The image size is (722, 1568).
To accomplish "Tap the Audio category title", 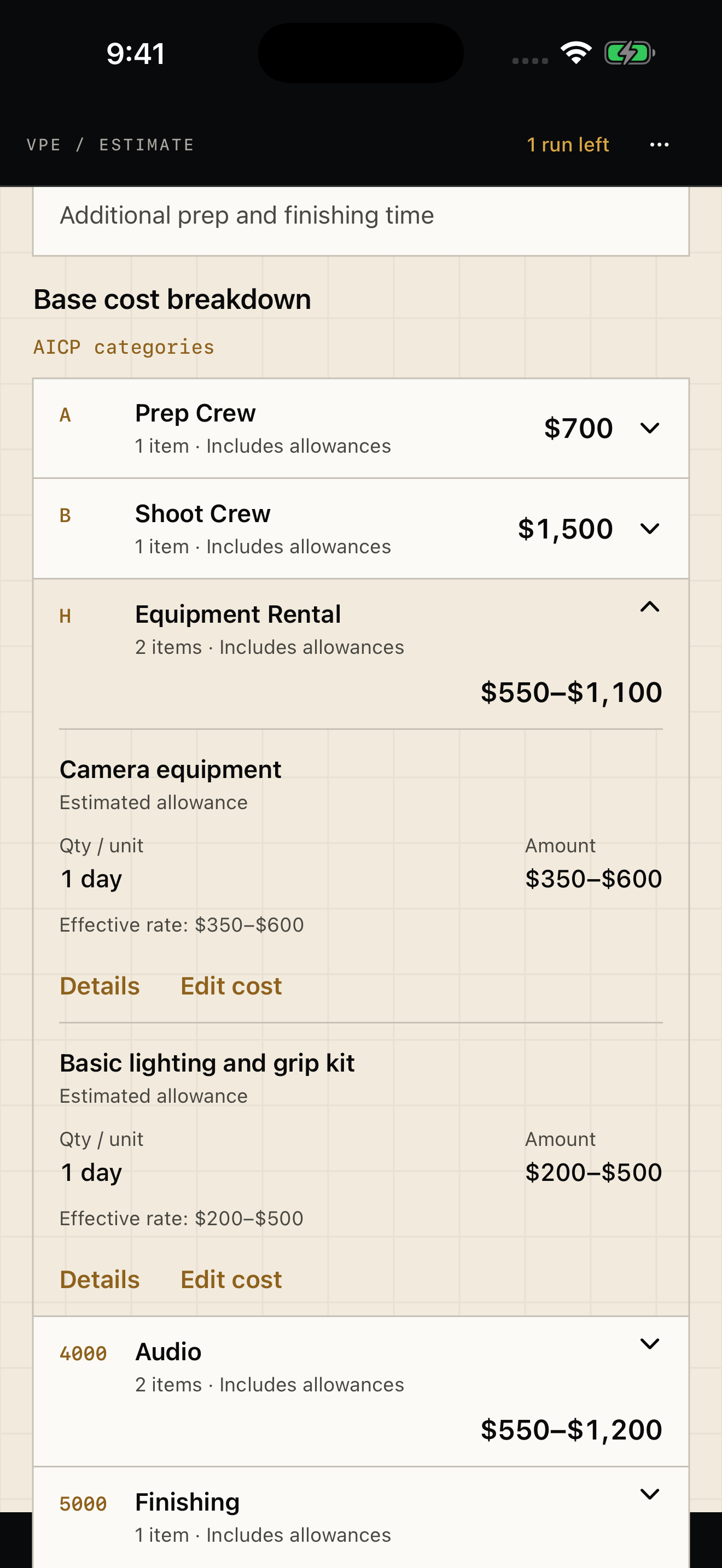I will 168,1351.
